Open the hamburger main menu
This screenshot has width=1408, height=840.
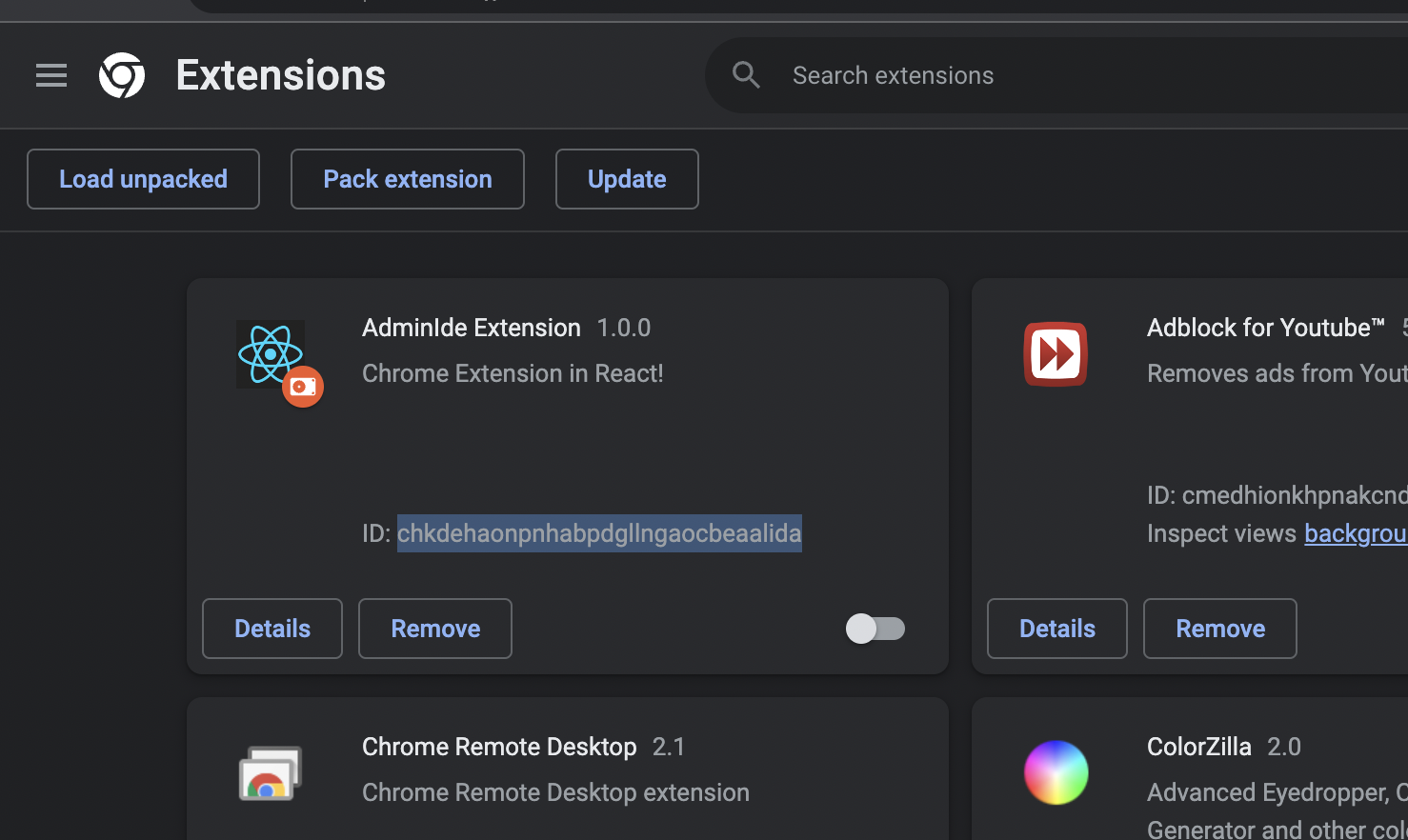tap(51, 75)
